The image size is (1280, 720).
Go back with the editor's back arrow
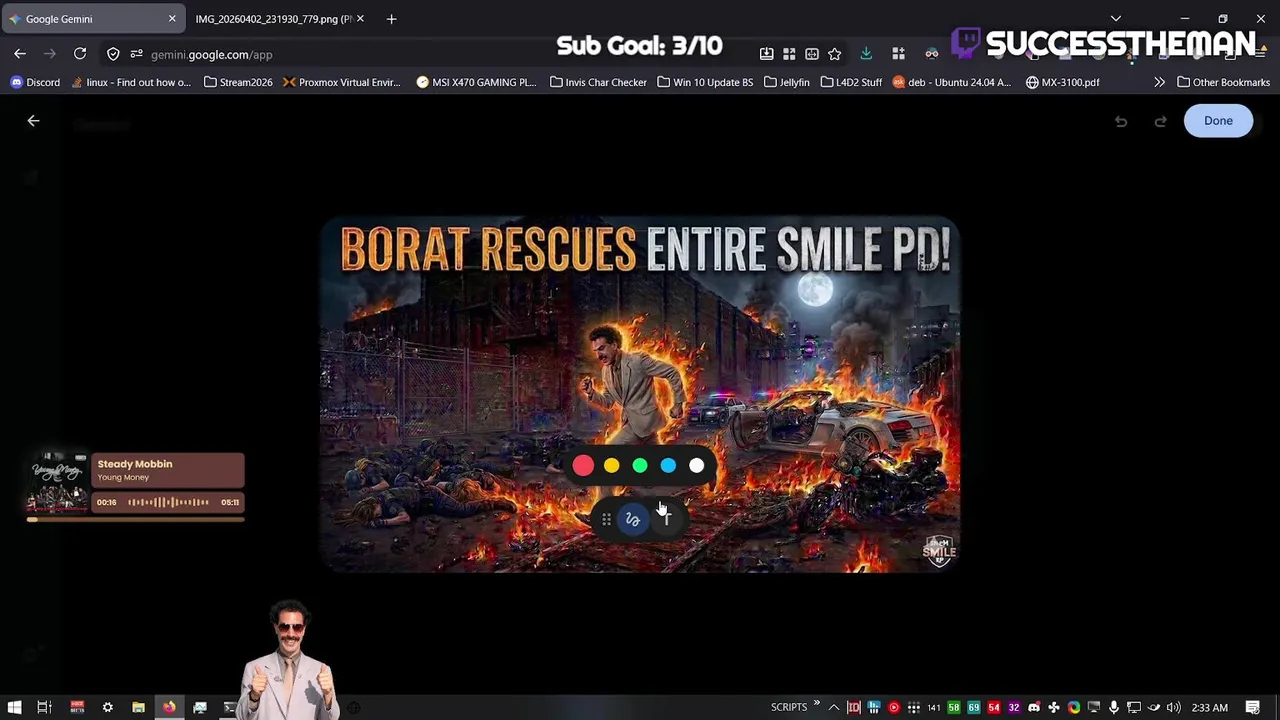33,121
